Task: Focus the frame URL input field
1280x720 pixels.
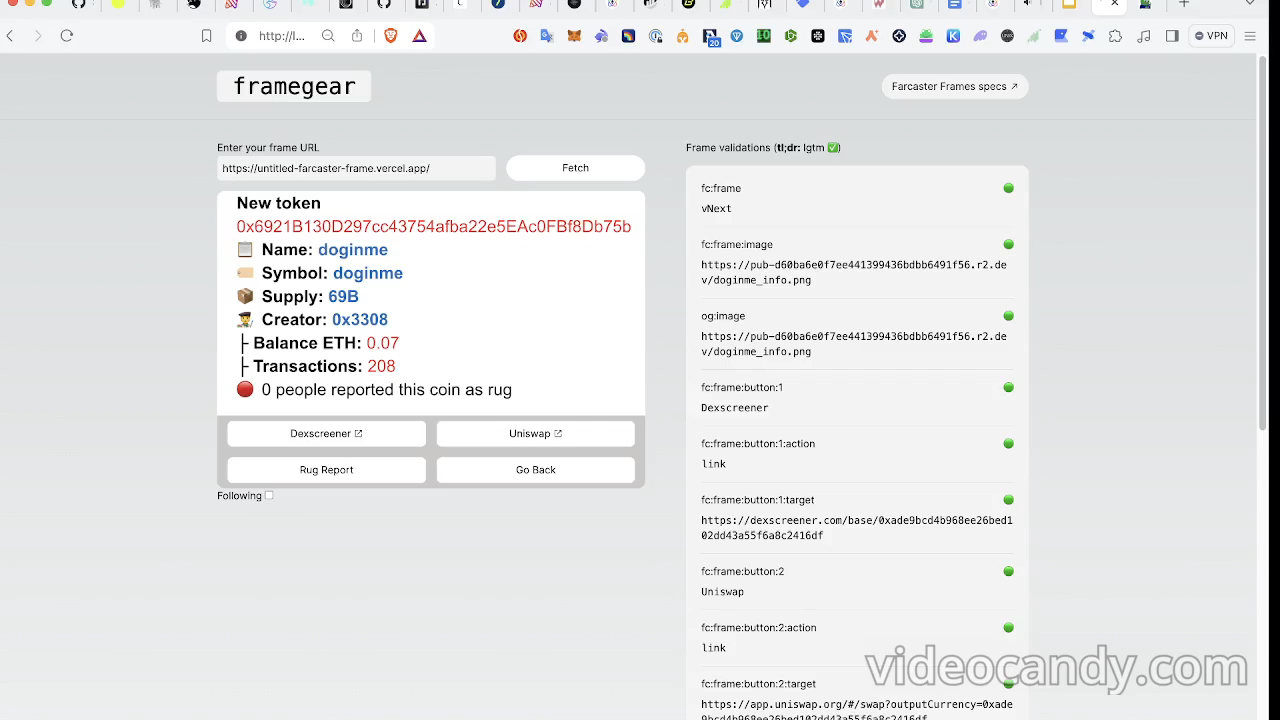Action: (x=356, y=168)
